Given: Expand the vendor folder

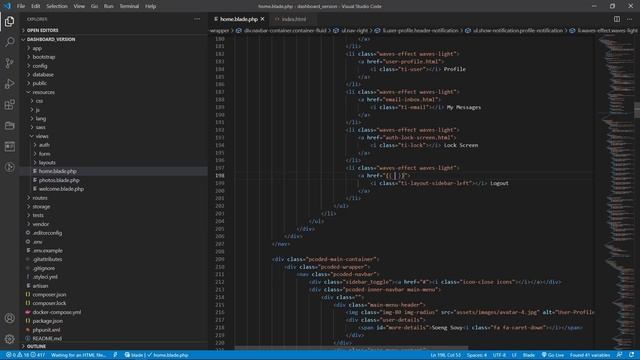Looking at the screenshot, I should point(40,224).
